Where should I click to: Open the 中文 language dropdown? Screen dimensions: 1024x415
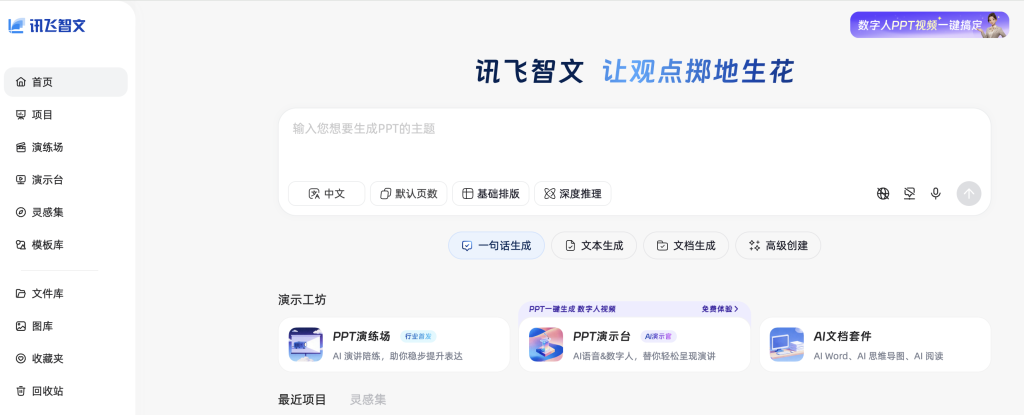click(x=326, y=194)
